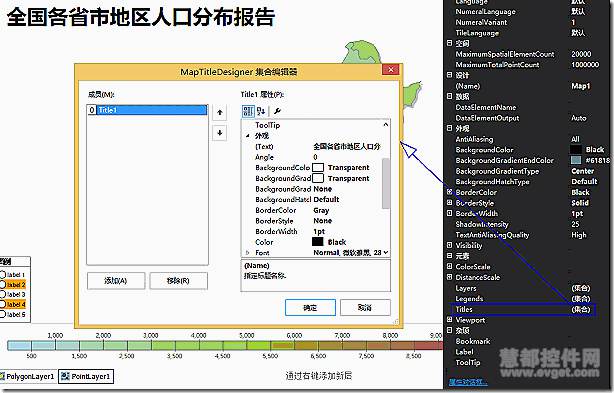Collapse the 设计 category

[x=450, y=75]
